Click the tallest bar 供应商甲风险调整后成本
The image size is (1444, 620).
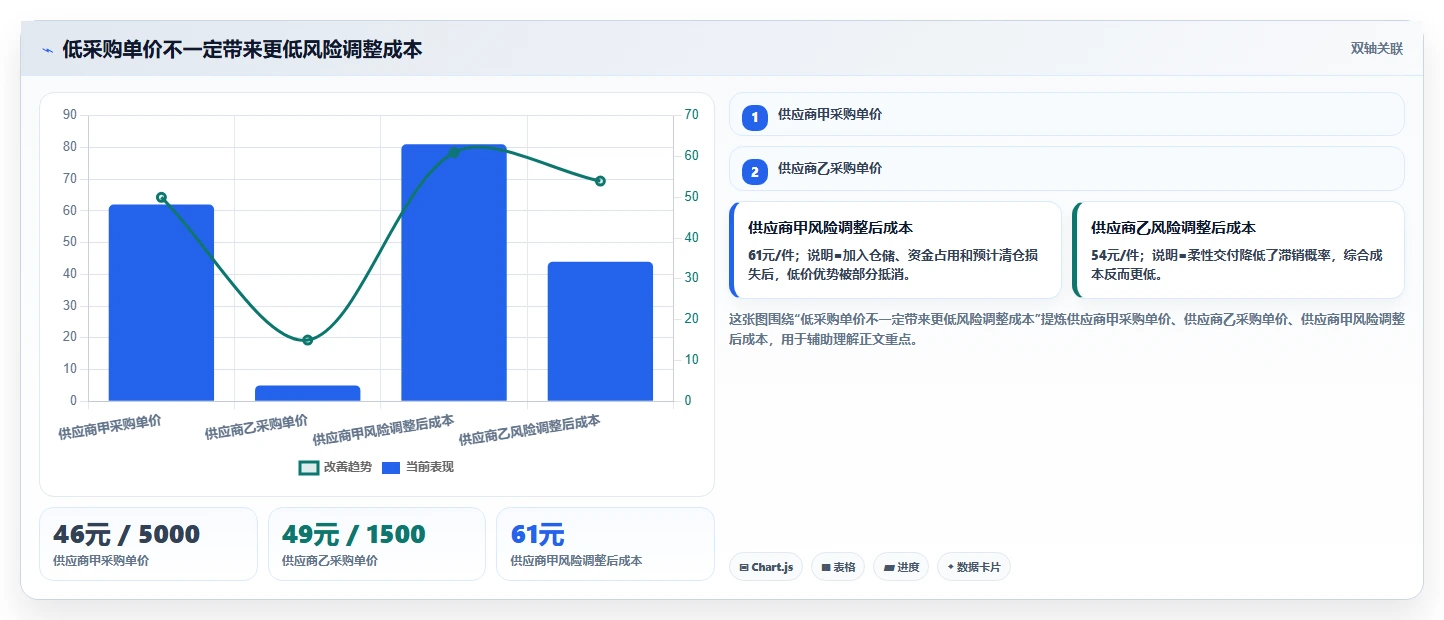454,273
